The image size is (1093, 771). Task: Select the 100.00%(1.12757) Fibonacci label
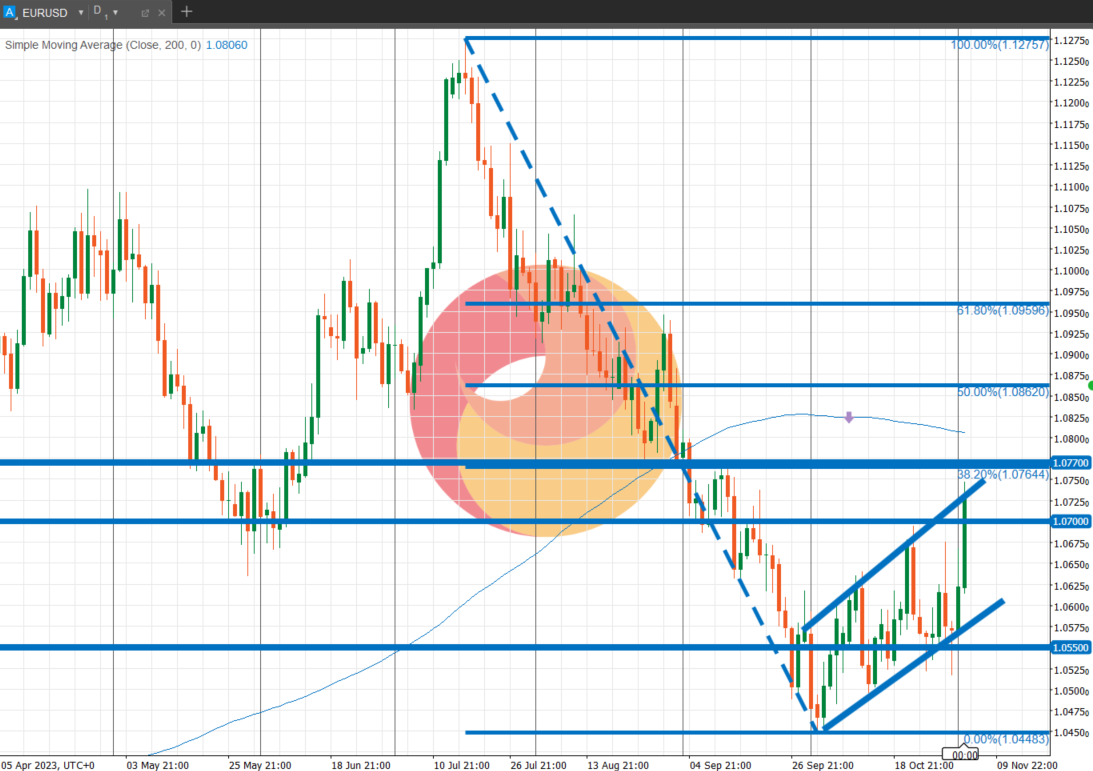1000,45
